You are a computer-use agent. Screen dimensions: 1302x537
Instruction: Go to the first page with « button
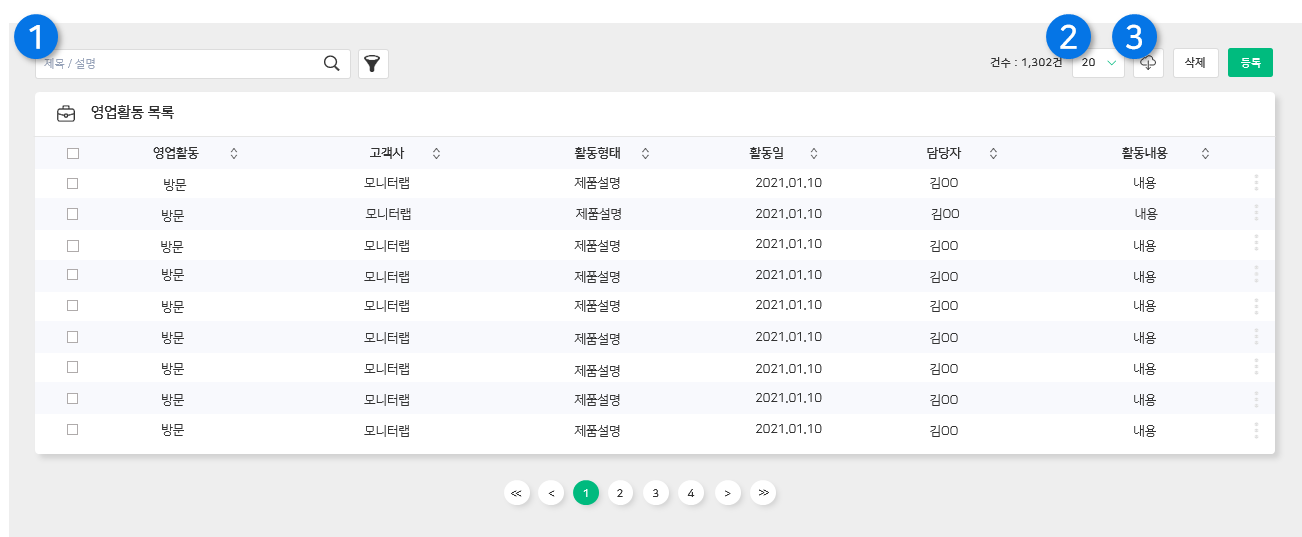coord(516,492)
